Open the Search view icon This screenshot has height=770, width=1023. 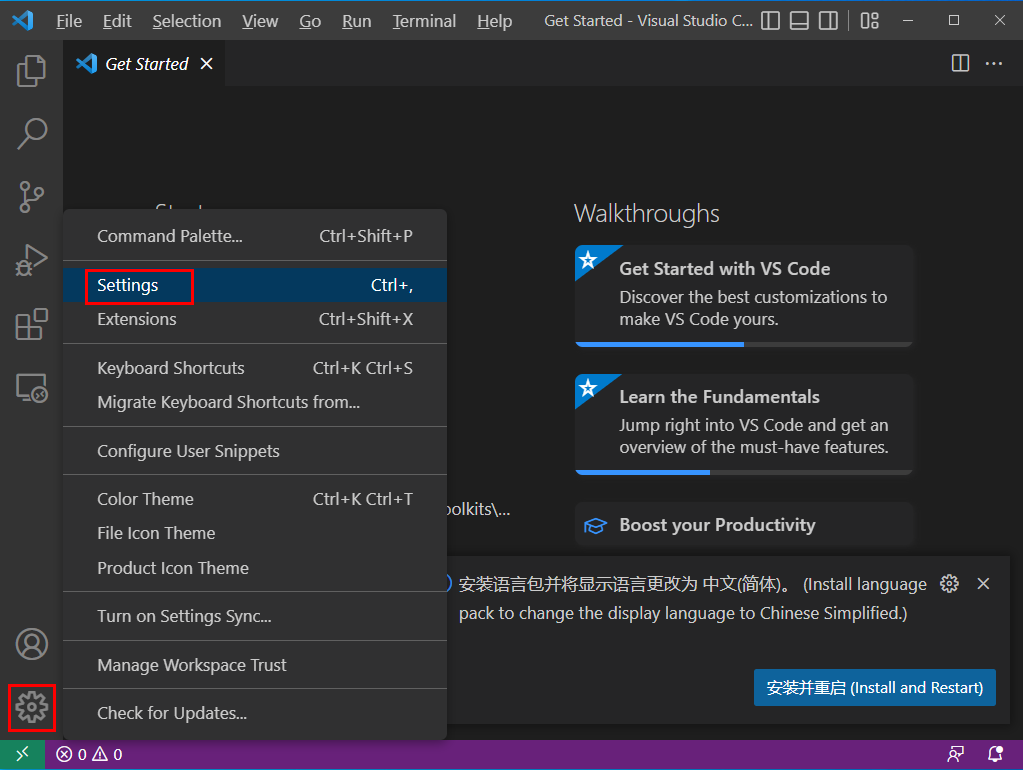[x=31, y=133]
